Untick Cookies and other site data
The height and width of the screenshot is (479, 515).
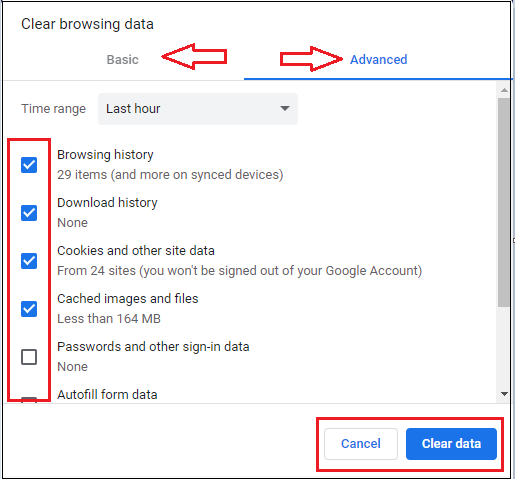pyautogui.click(x=29, y=261)
